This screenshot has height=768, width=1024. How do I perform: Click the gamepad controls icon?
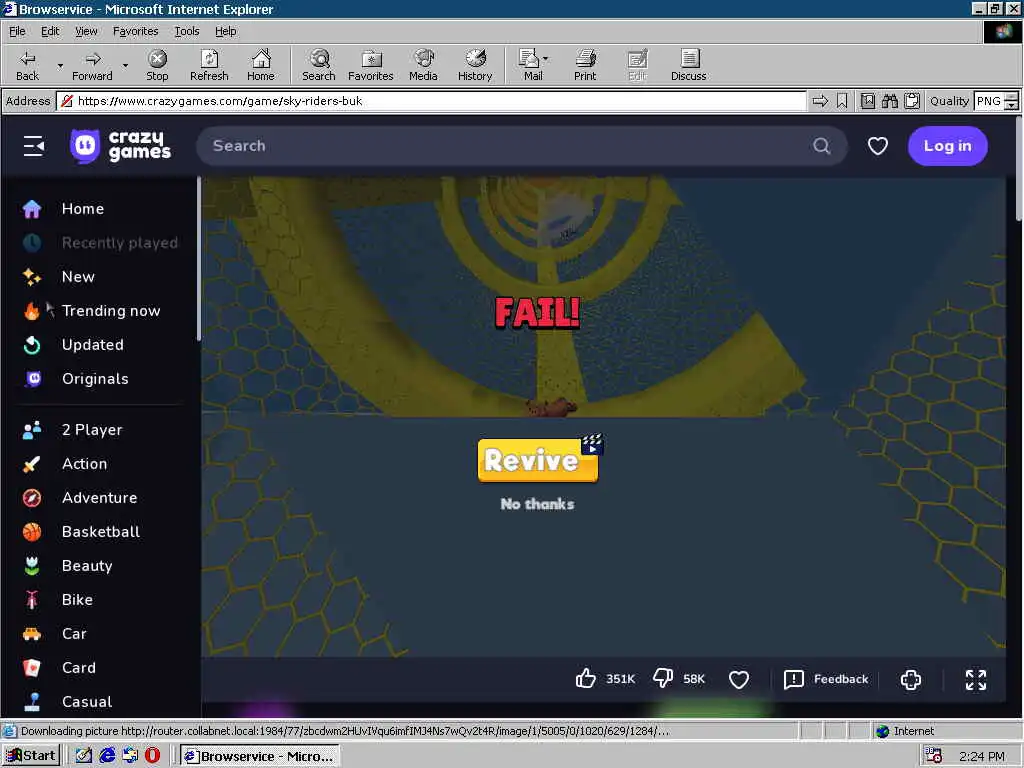pyautogui.click(x=910, y=679)
